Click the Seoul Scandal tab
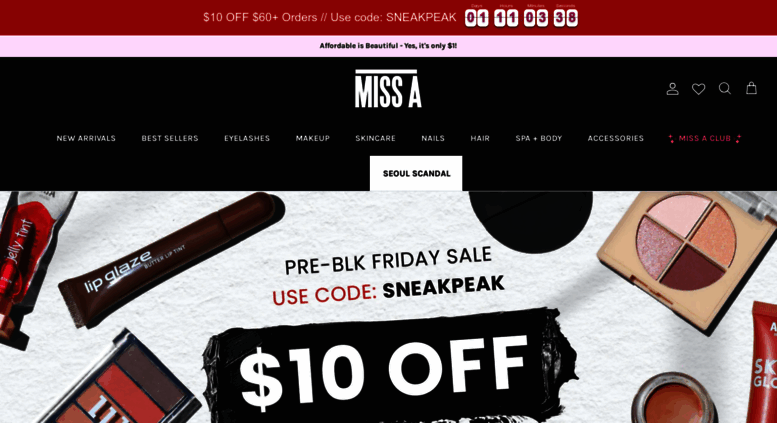777x423 pixels. tap(416, 173)
